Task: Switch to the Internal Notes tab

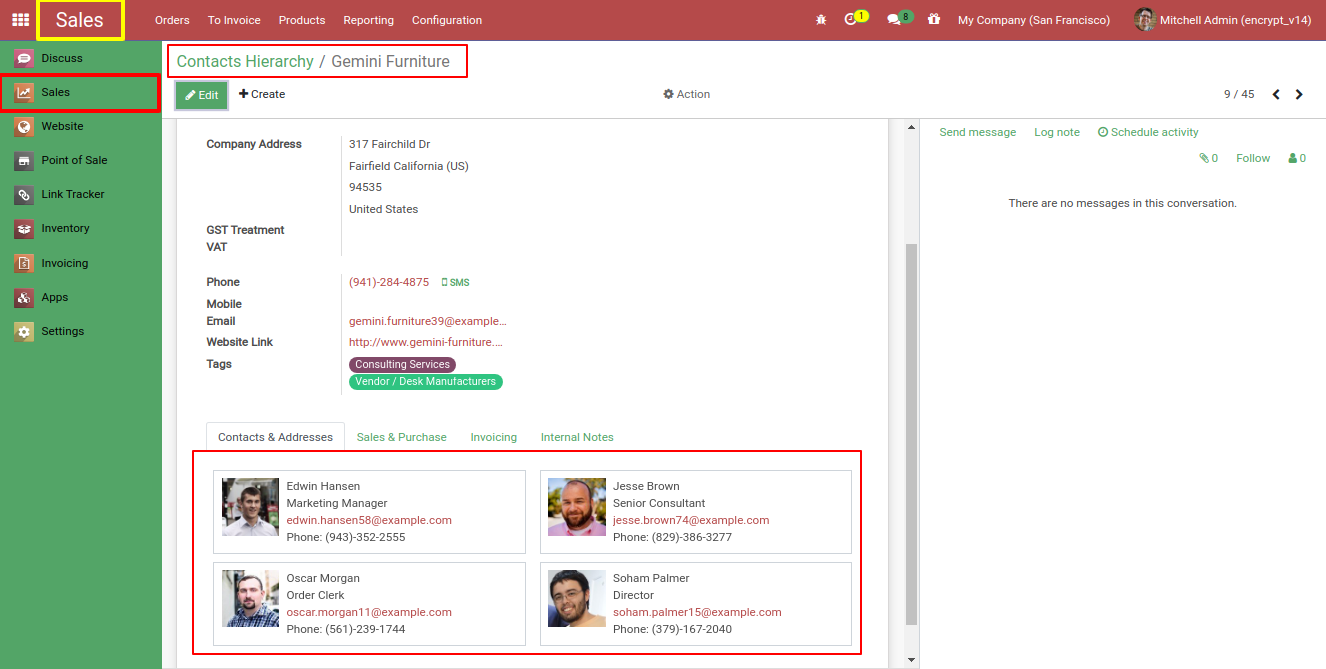Action: pos(577,437)
